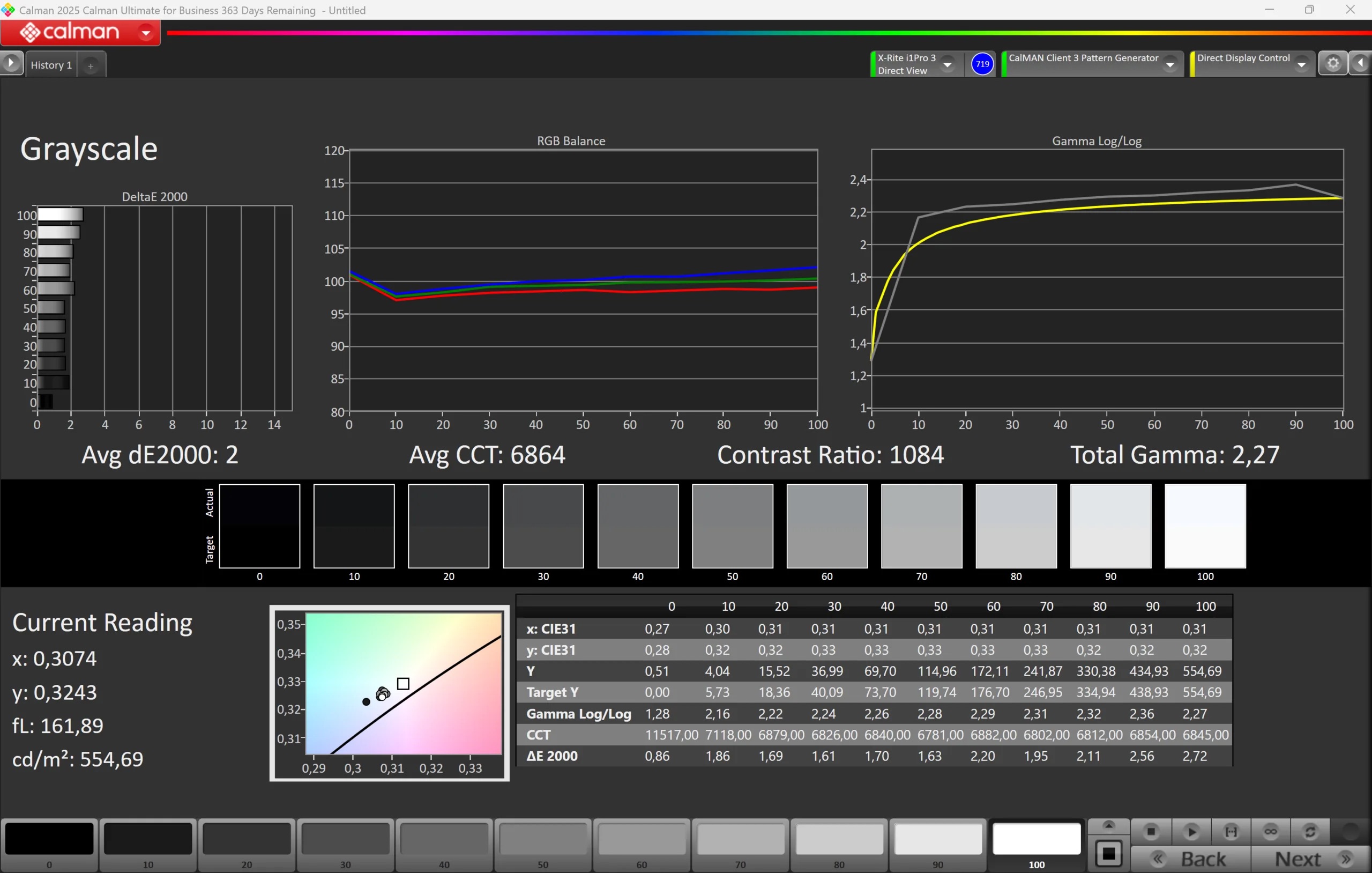1372x873 pixels.
Task: Click the left panel play arrow
Action: pyautogui.click(x=11, y=63)
